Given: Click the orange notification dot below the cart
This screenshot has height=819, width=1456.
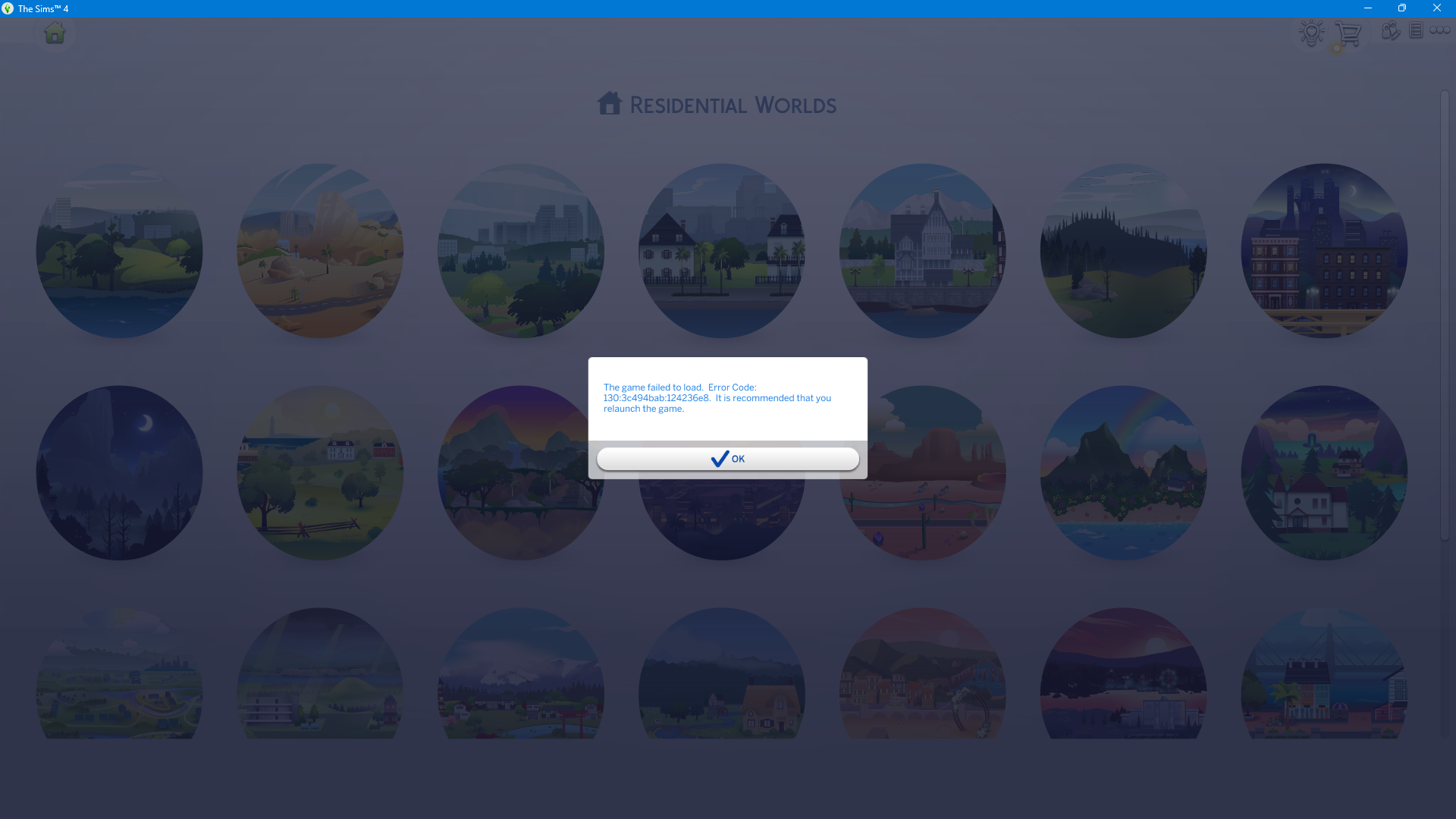Looking at the screenshot, I should (1337, 50).
